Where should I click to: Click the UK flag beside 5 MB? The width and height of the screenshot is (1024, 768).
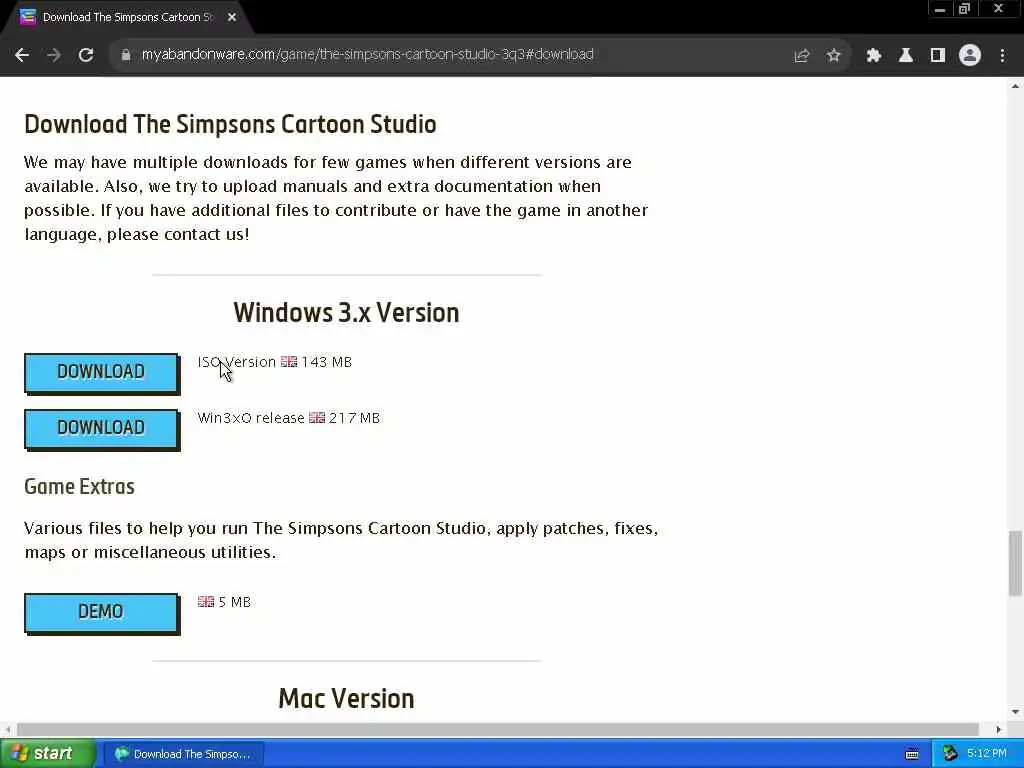[206, 601]
